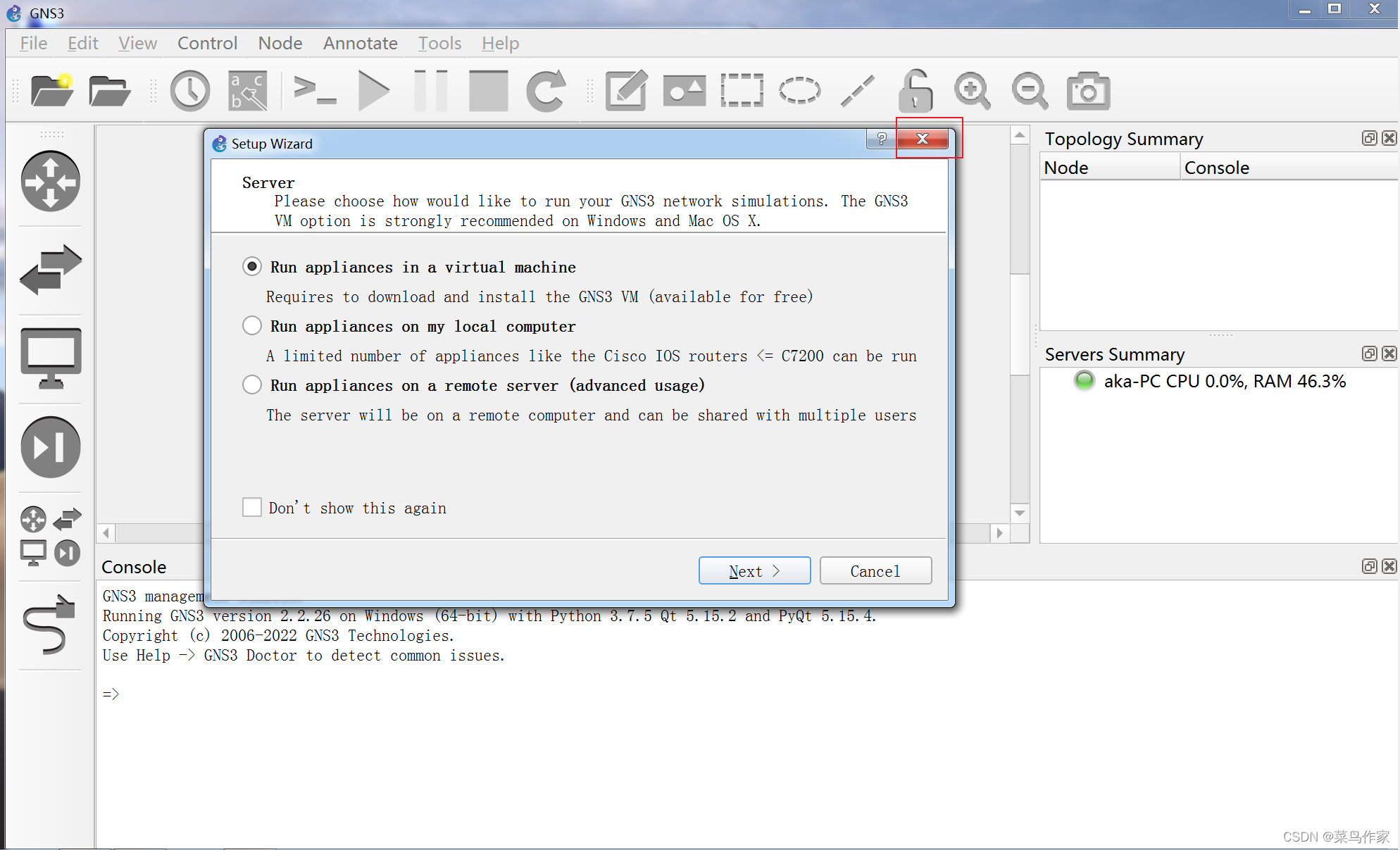Float the Servers Summary panel
This screenshot has height=850, width=1400.
coord(1369,354)
